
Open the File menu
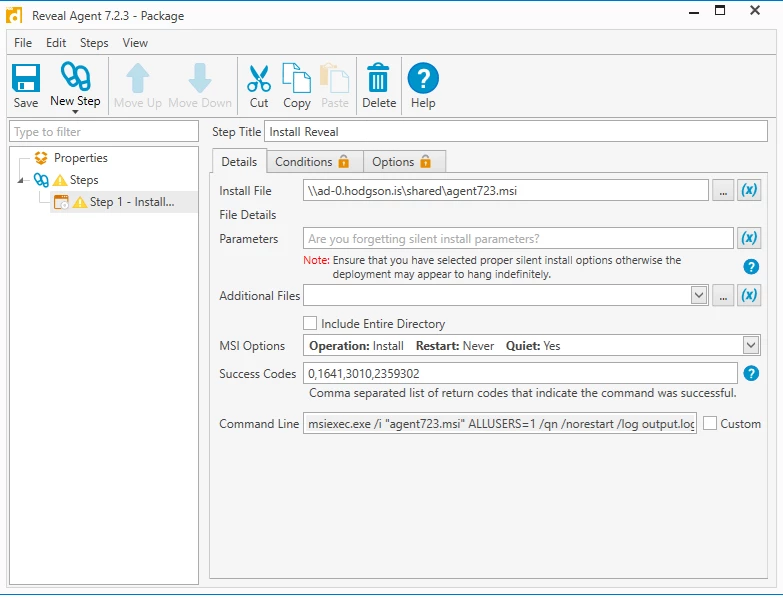(23, 43)
